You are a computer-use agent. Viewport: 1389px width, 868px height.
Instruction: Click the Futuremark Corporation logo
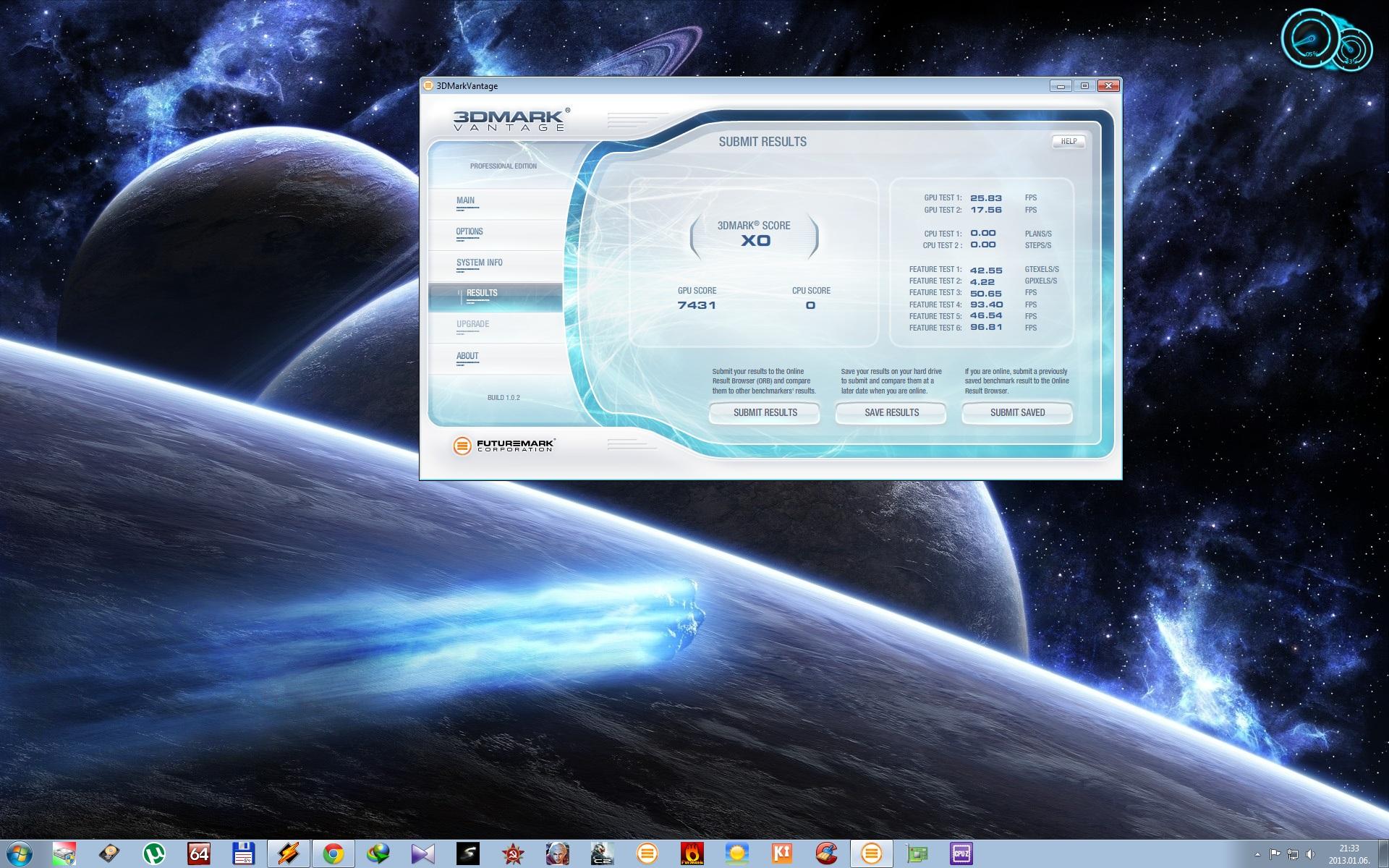pos(504,446)
